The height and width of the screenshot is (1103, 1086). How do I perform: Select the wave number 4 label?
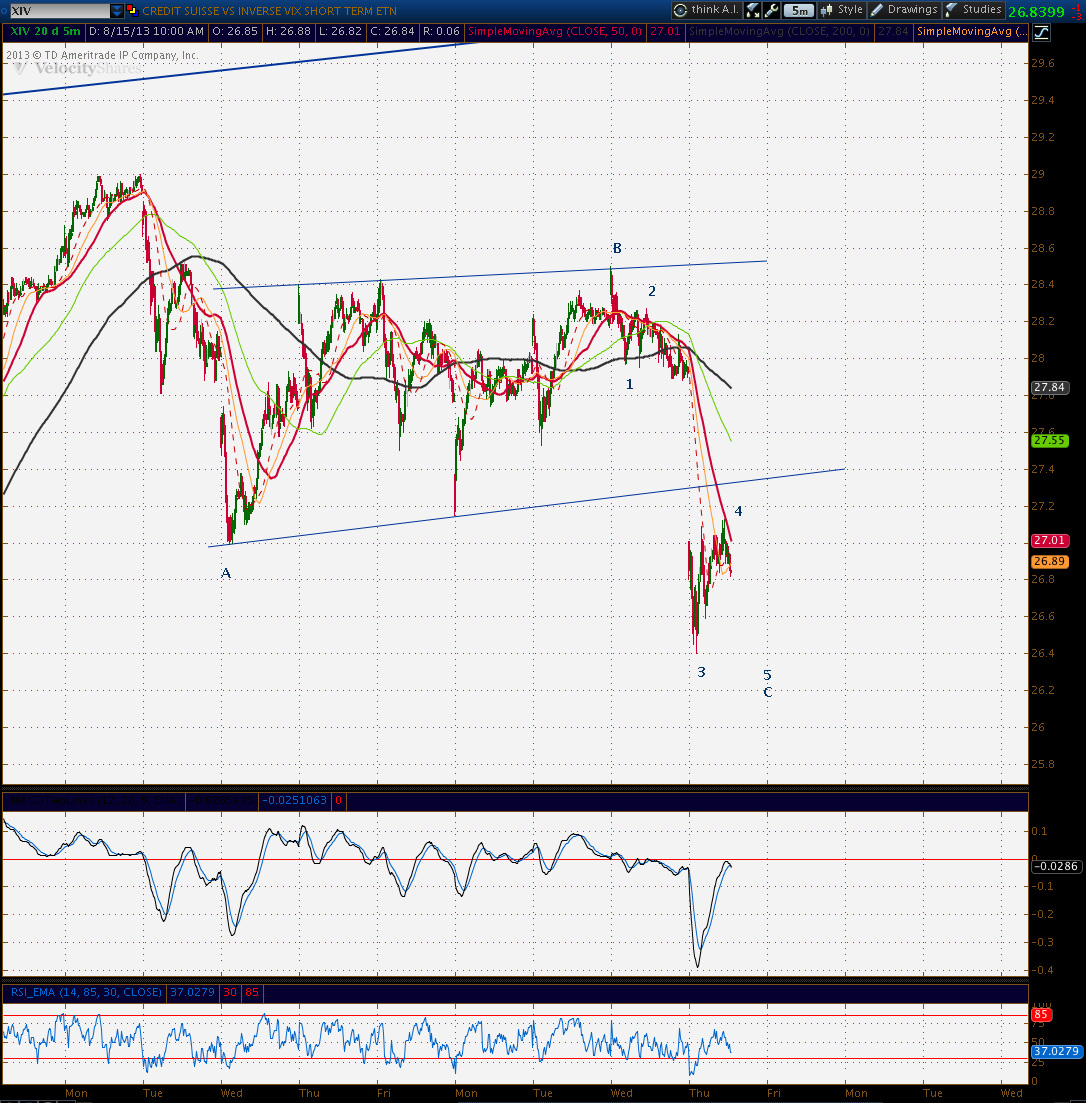tap(739, 511)
